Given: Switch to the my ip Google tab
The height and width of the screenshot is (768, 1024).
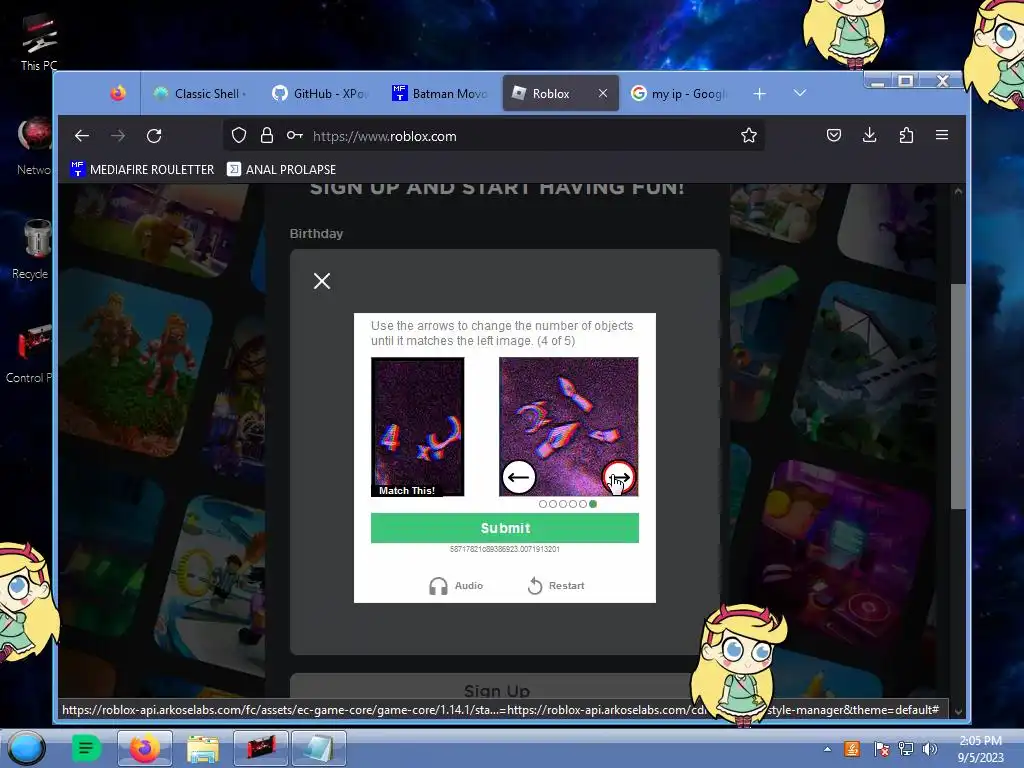Looking at the screenshot, I should tap(679, 93).
